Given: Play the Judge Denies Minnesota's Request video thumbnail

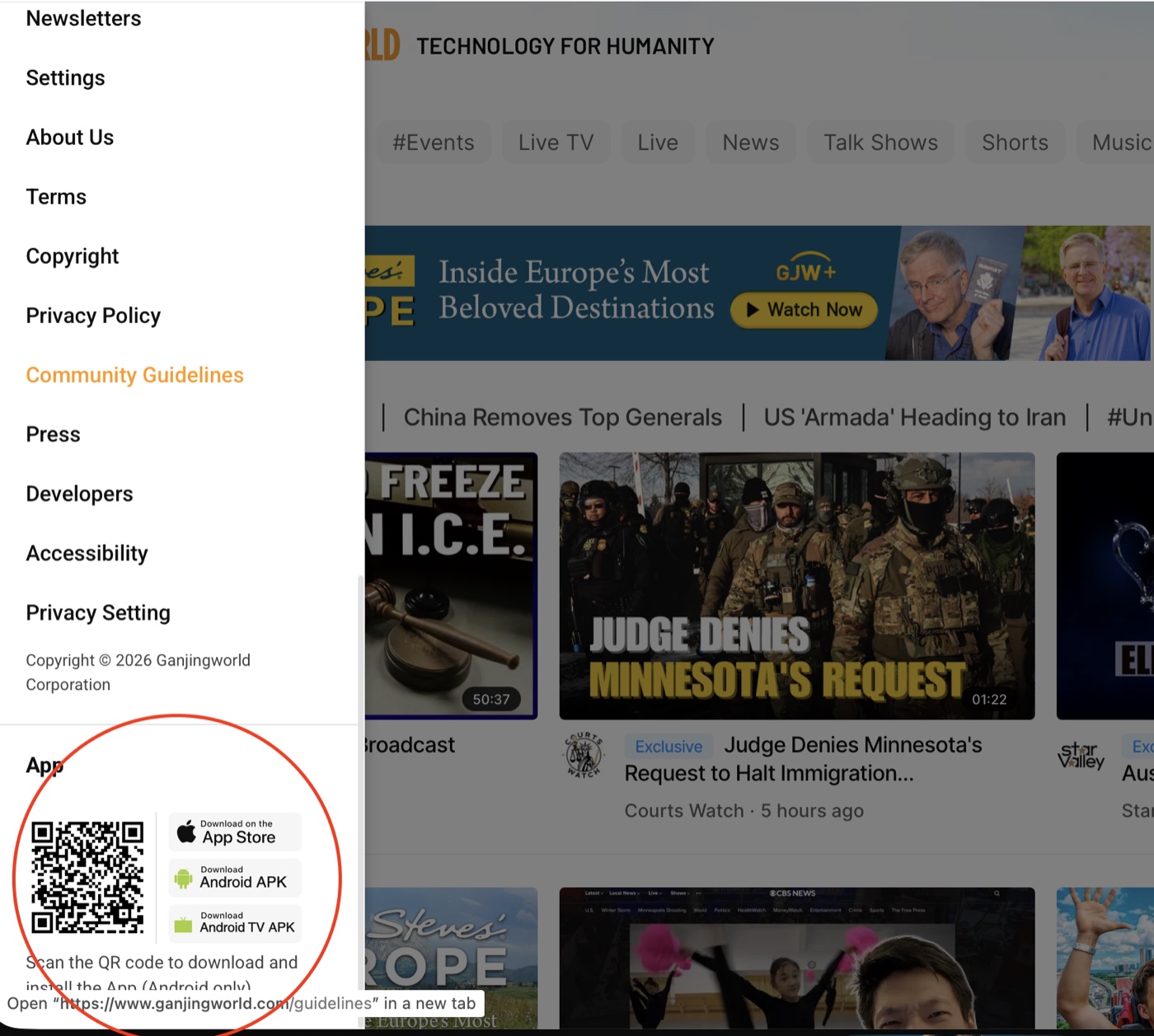Looking at the screenshot, I should point(797,586).
